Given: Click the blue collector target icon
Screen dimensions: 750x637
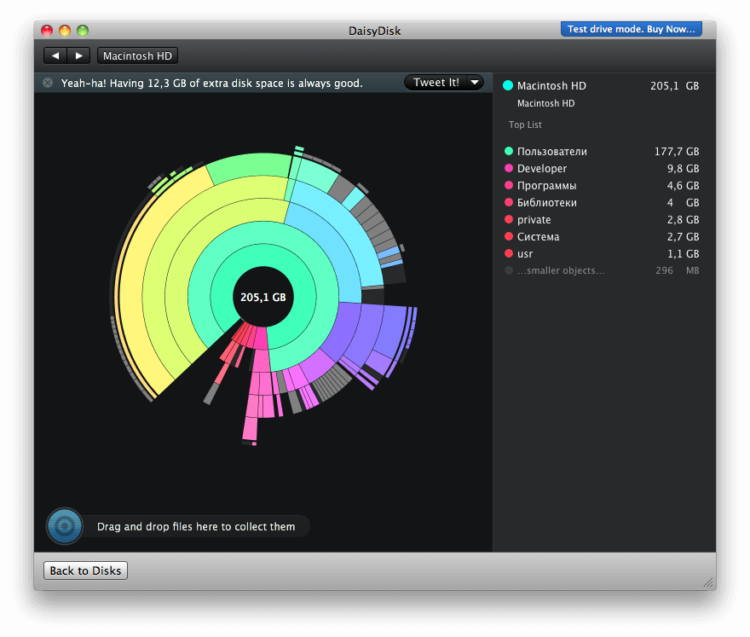Looking at the screenshot, I should [65, 526].
